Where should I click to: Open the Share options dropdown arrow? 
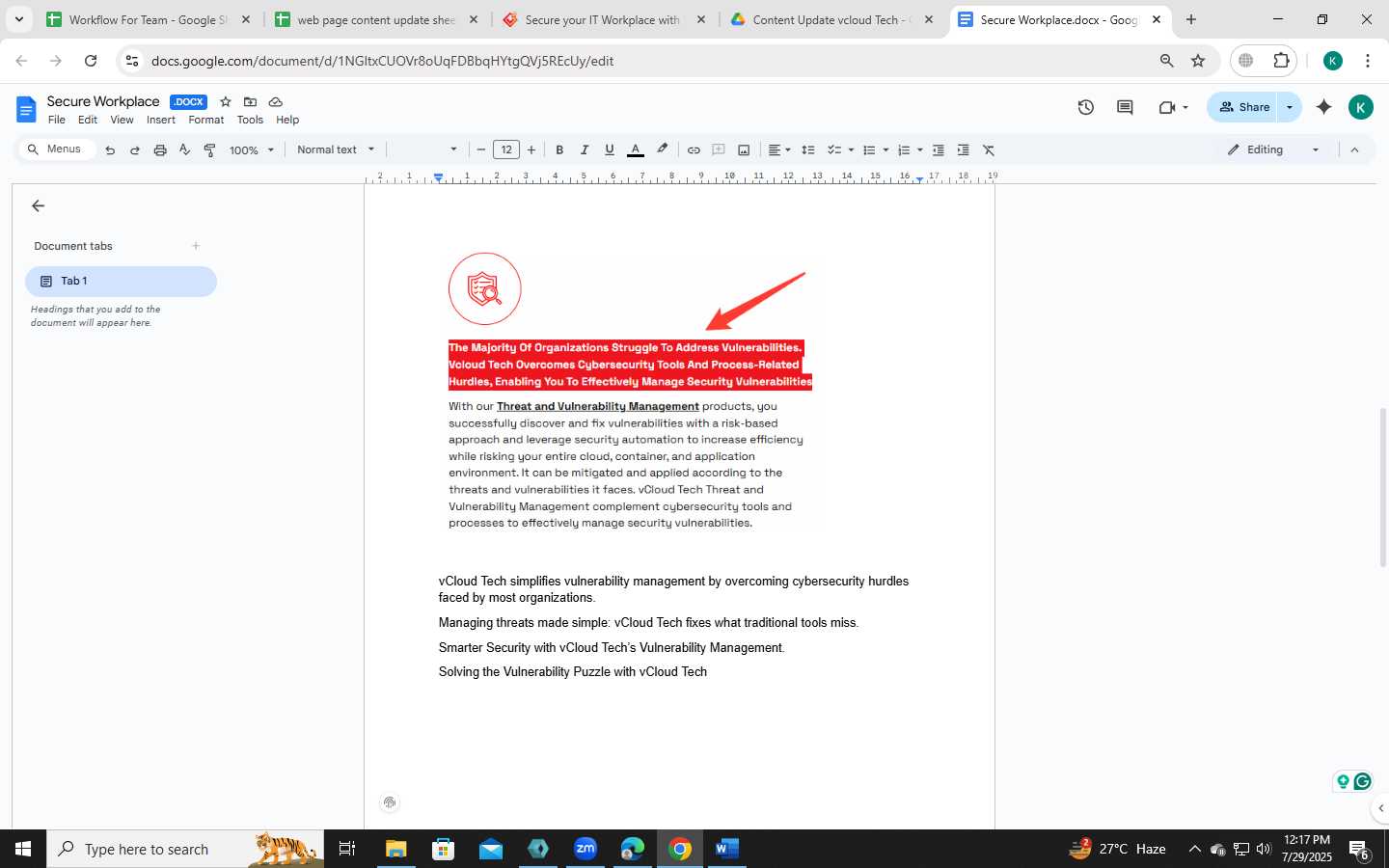[x=1290, y=107]
